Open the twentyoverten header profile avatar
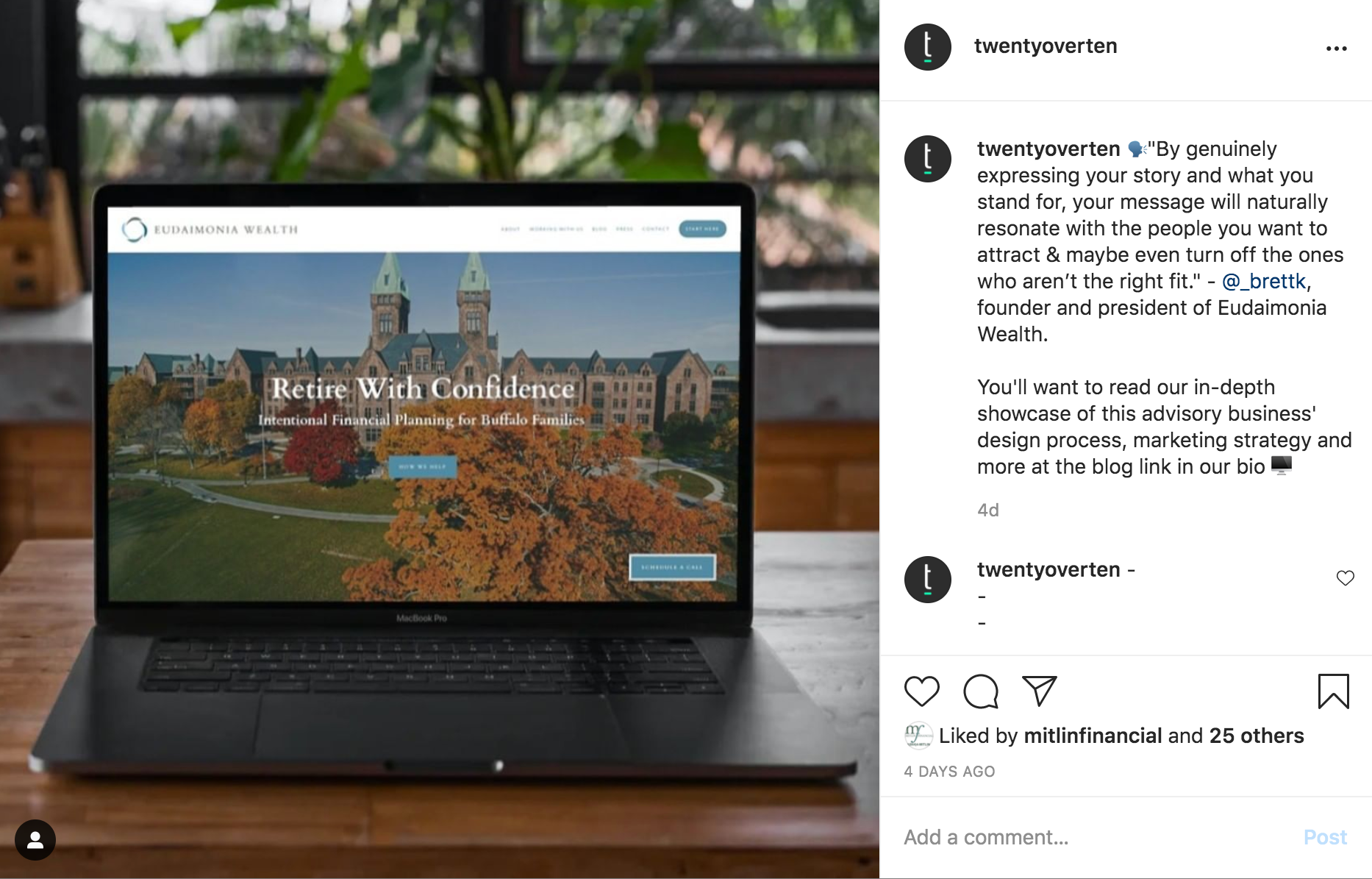The height and width of the screenshot is (879, 1372). (927, 47)
